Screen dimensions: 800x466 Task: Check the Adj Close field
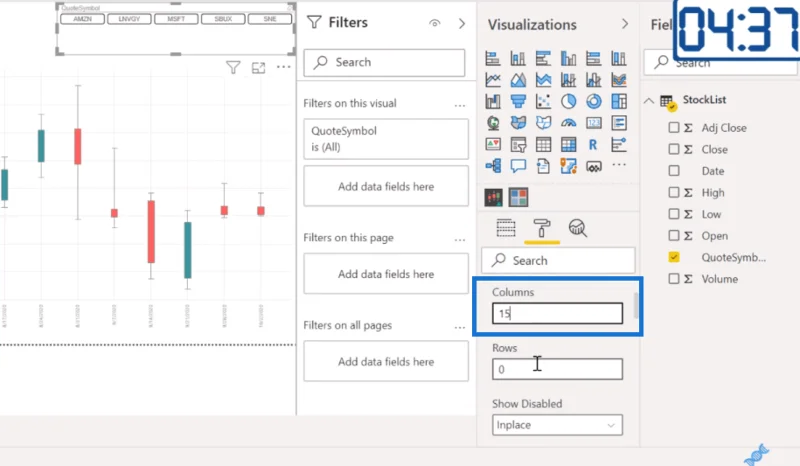pos(673,128)
